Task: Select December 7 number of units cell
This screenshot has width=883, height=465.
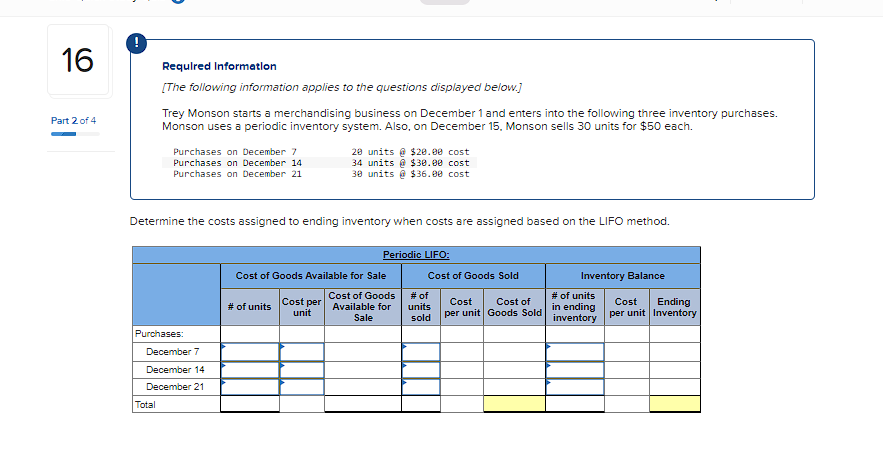Action: [x=250, y=352]
